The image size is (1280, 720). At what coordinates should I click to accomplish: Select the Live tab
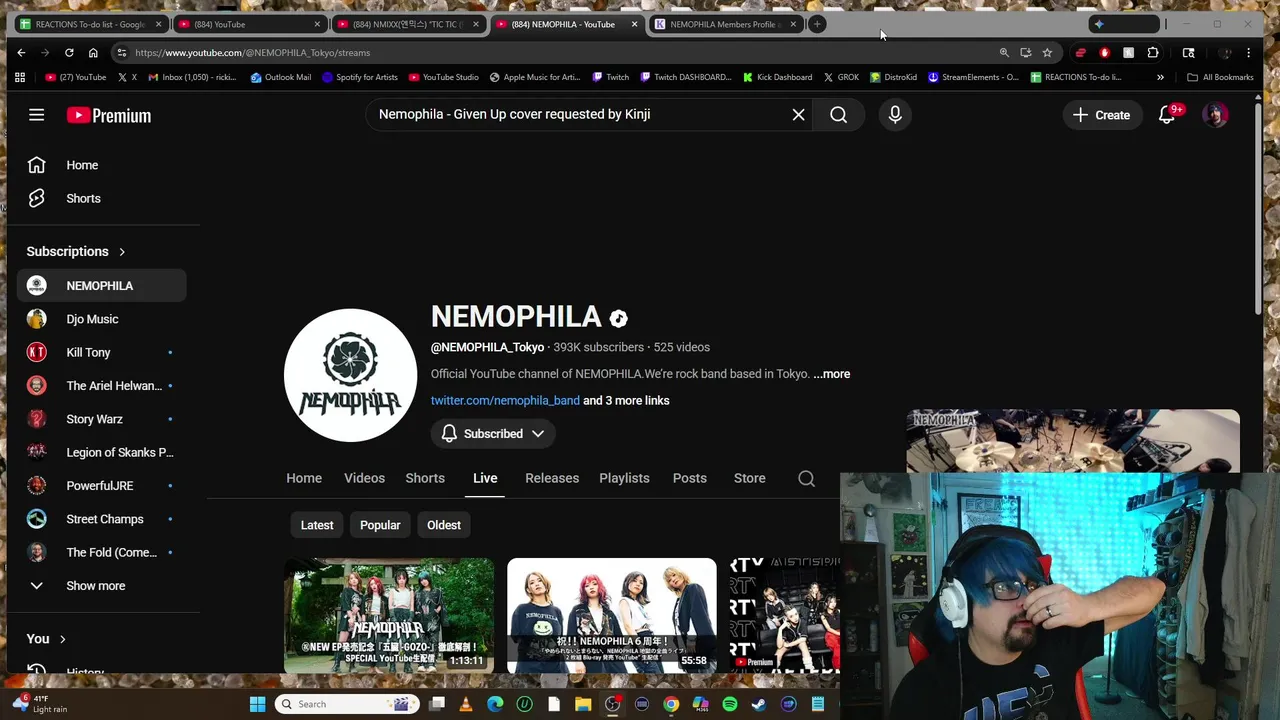click(x=485, y=478)
